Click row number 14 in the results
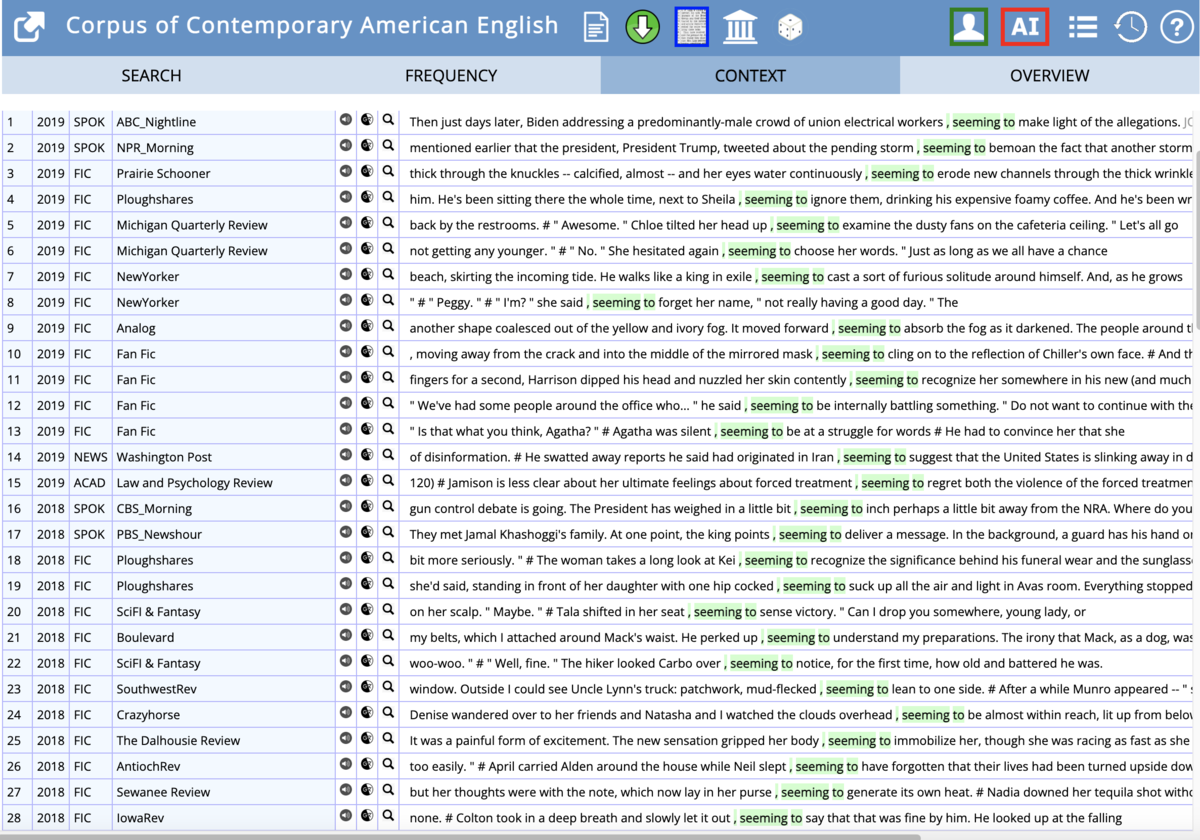 [14, 457]
